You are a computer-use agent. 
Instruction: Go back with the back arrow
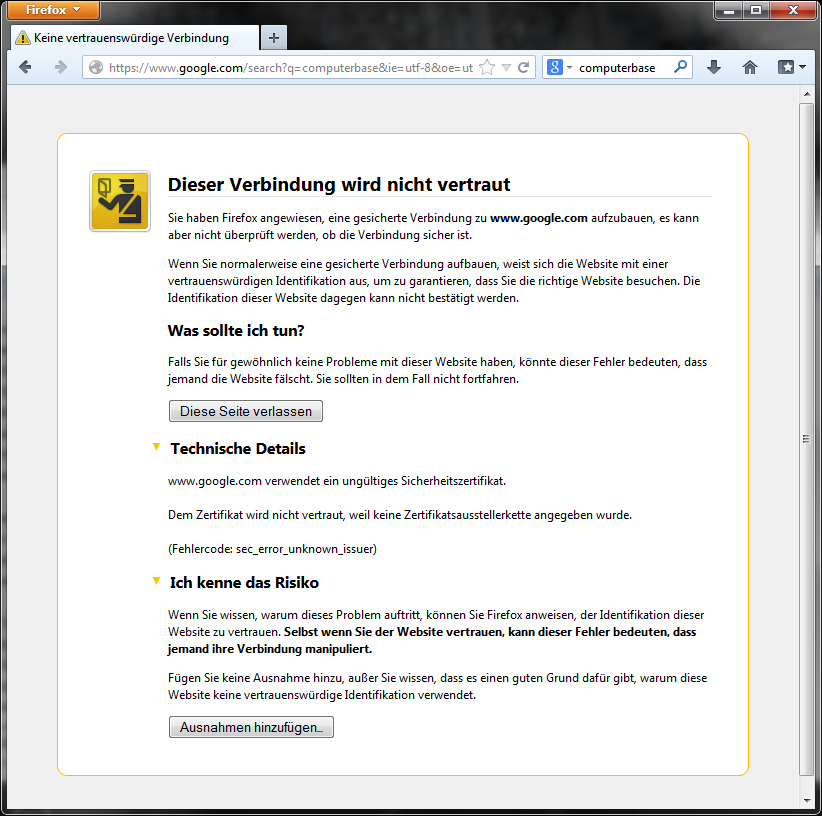coord(25,67)
